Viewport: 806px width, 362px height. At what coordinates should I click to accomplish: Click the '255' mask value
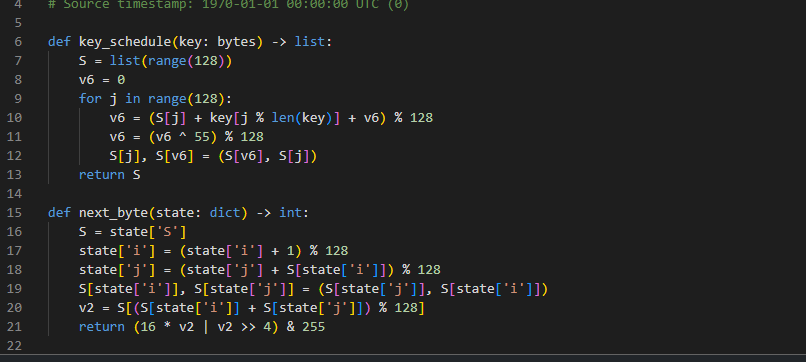[x=314, y=327]
